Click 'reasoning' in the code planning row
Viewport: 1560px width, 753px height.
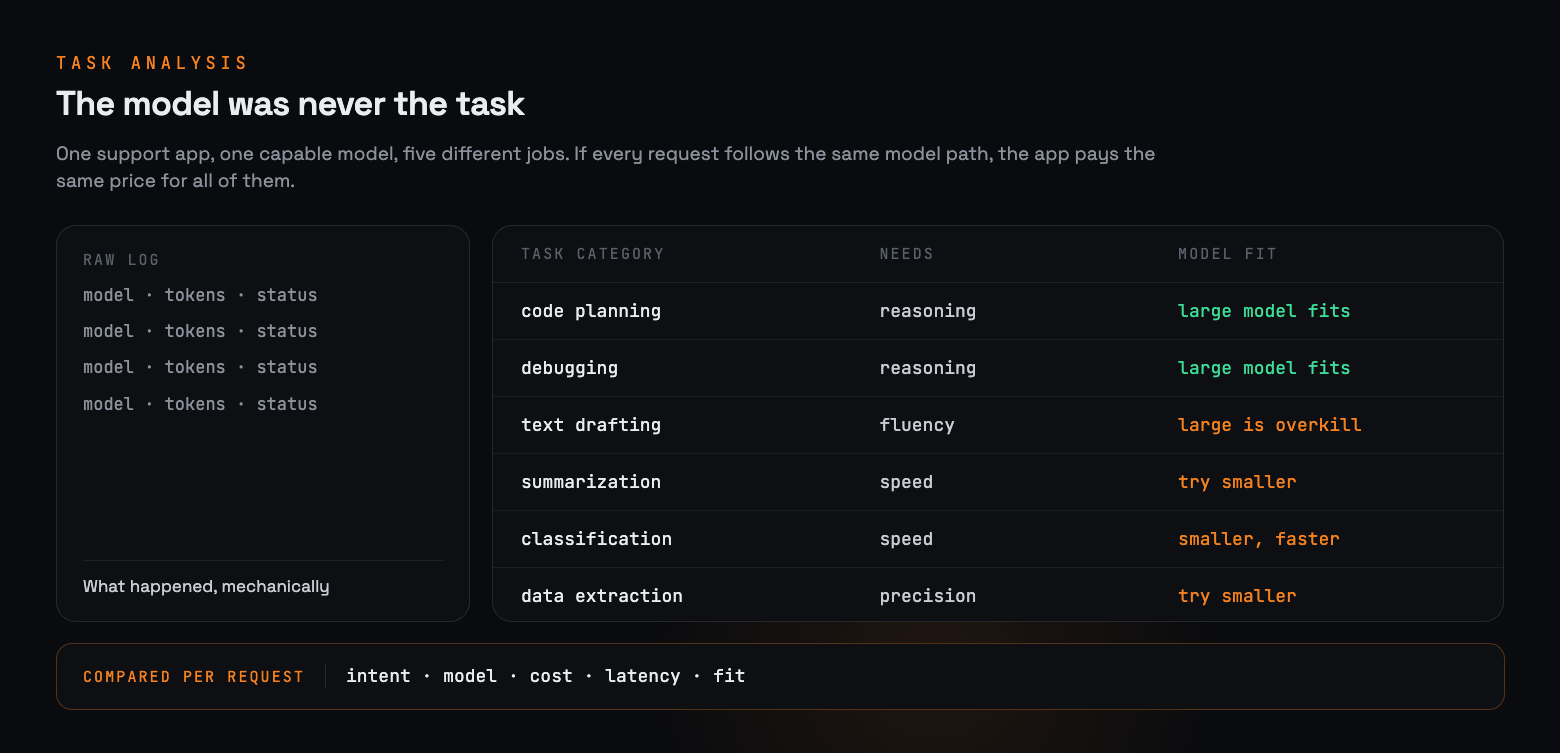[928, 311]
